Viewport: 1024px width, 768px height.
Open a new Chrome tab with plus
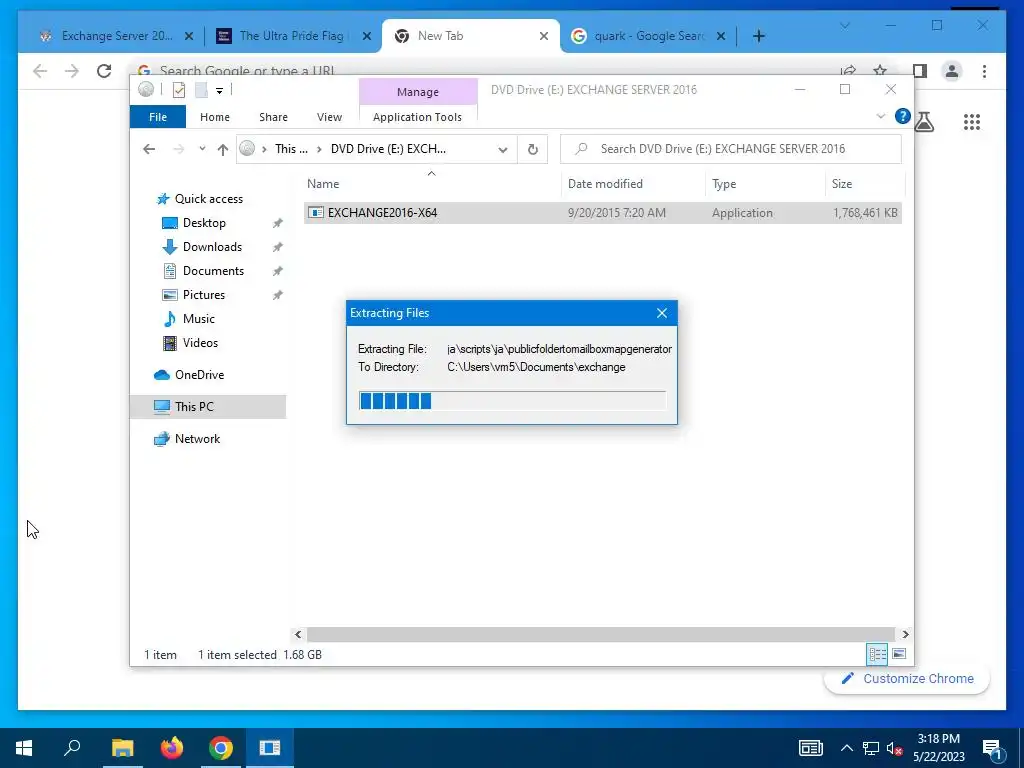point(758,36)
